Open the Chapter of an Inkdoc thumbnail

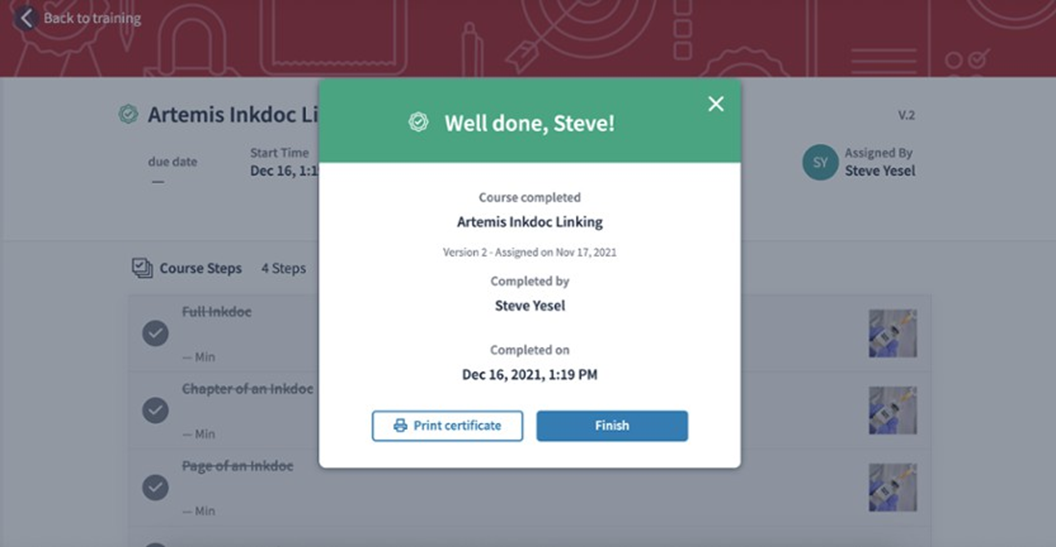coord(892,410)
